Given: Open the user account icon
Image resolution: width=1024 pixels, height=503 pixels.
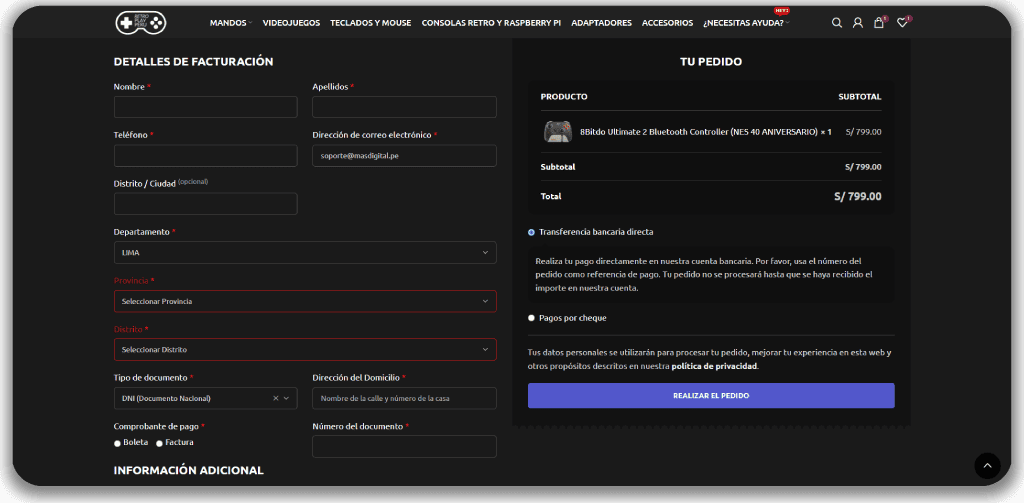Looking at the screenshot, I should [857, 23].
